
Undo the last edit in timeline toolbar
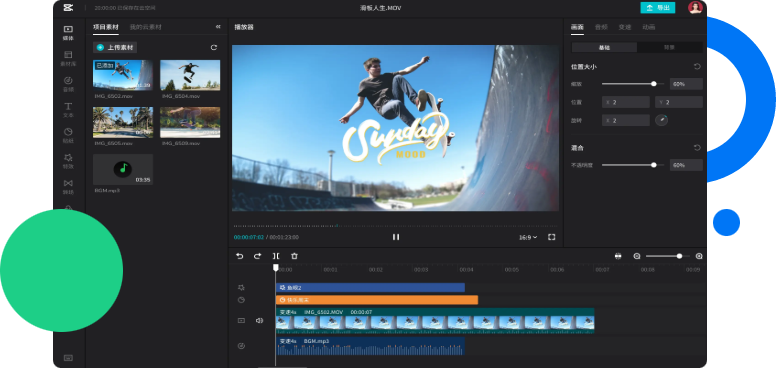click(240, 256)
